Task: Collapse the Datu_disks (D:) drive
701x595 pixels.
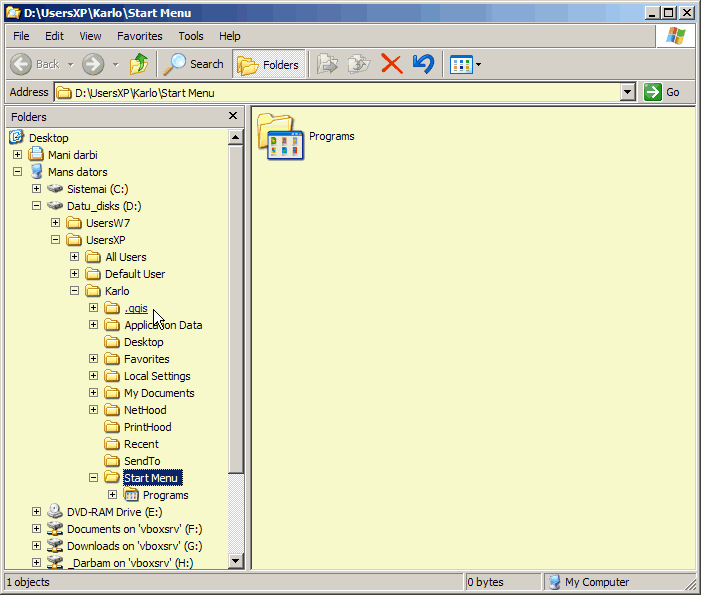Action: pos(37,206)
